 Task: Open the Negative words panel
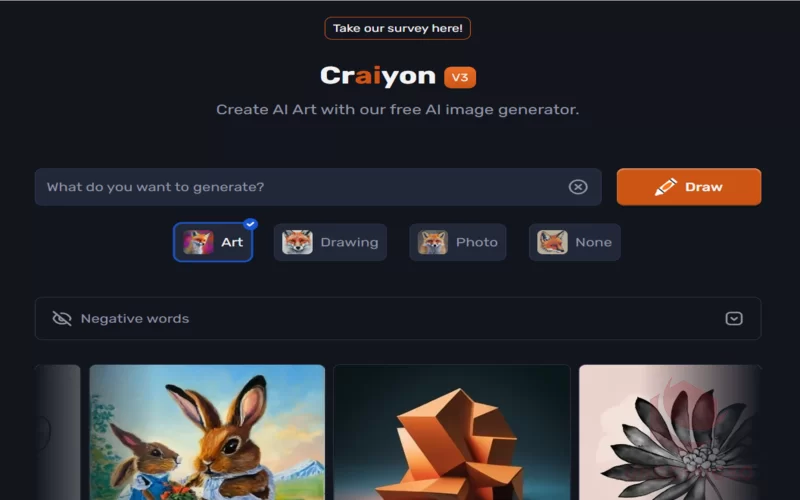pyautogui.click(x=398, y=318)
